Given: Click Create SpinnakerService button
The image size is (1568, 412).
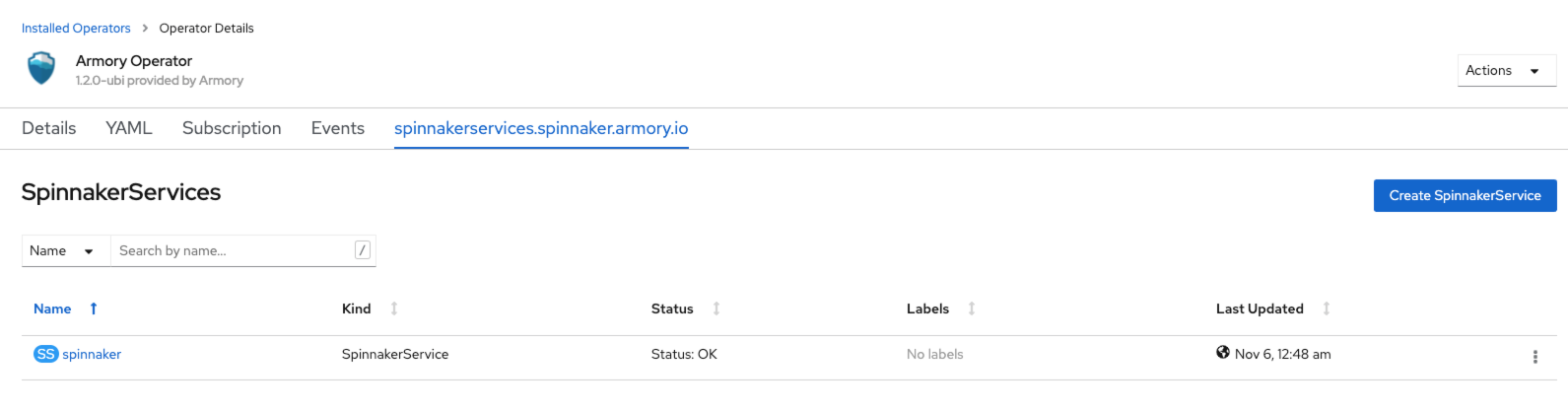Looking at the screenshot, I should point(1466,195).
